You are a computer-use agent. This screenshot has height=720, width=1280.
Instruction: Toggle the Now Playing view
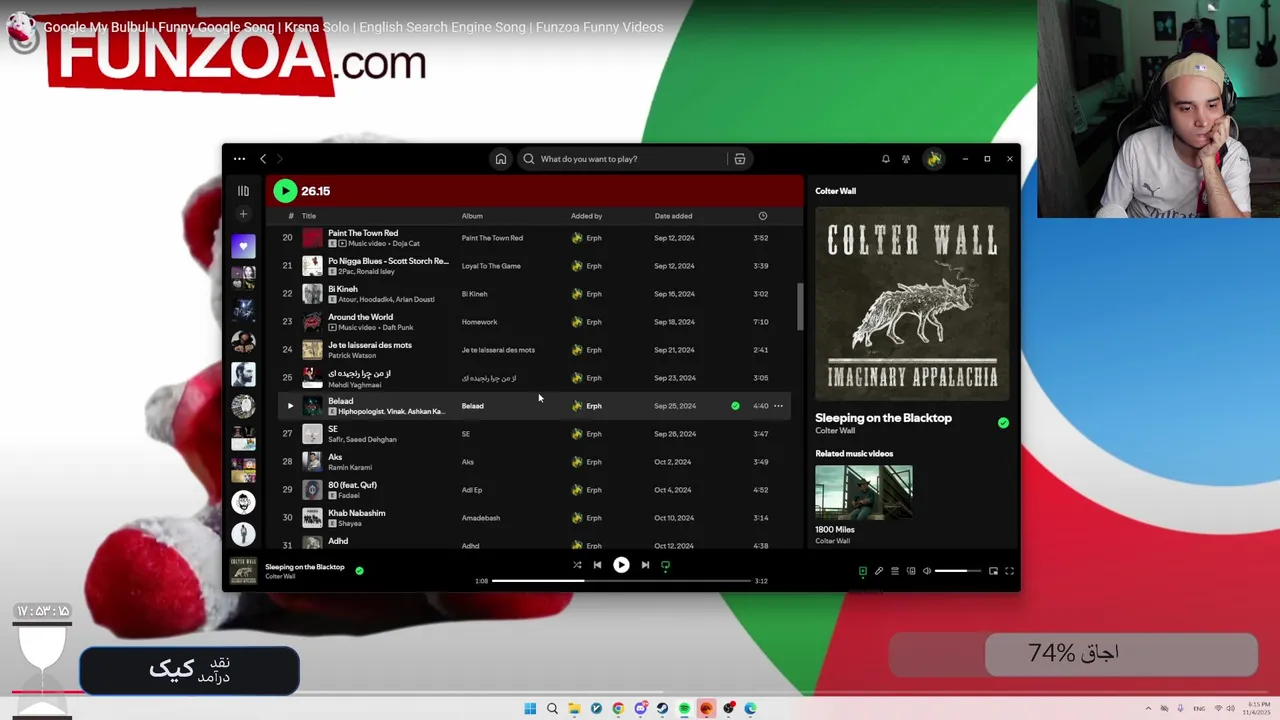click(863, 571)
